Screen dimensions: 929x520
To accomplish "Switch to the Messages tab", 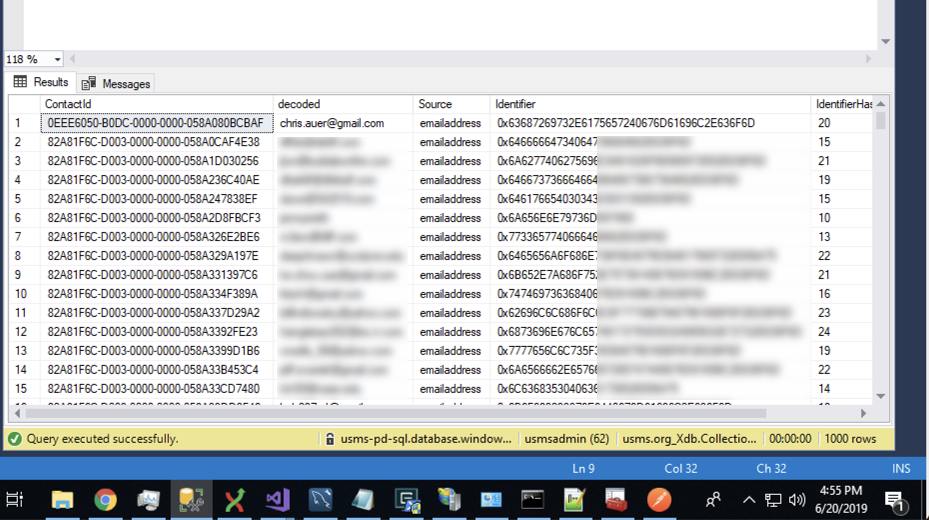I will tap(116, 84).
